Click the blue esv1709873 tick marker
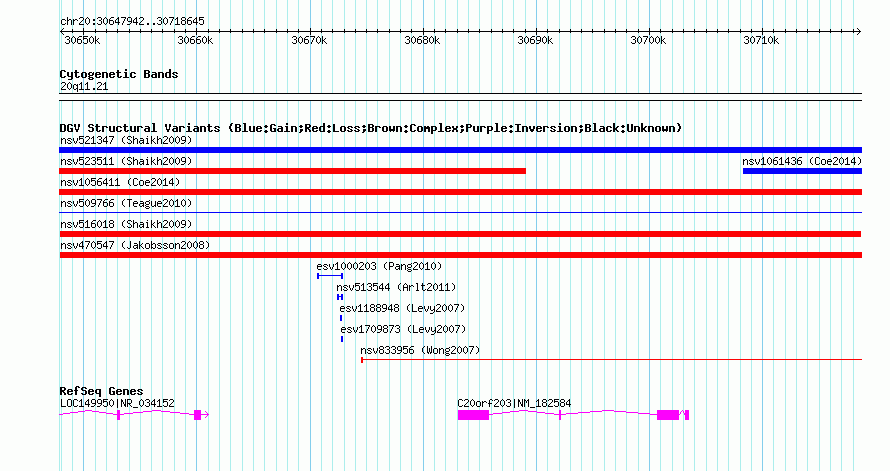The width and height of the screenshot is (890, 471). pyautogui.click(x=342, y=339)
